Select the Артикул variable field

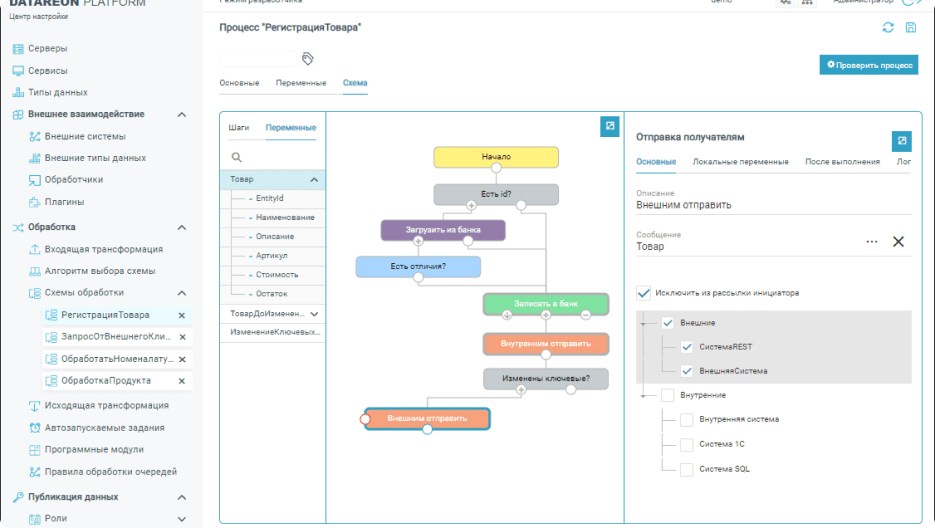tap(273, 255)
